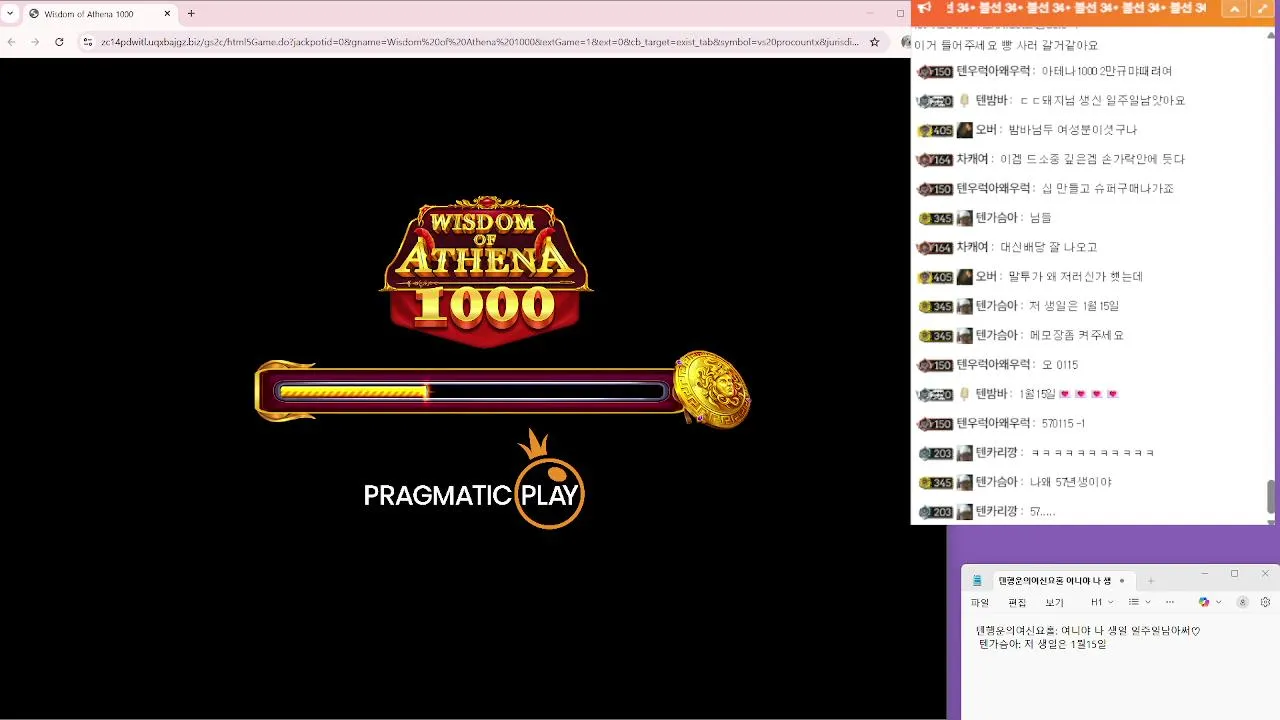The image size is (1280, 720).
Task: Click the chat scrollbar thumb
Action: pyautogui.click(x=1271, y=495)
